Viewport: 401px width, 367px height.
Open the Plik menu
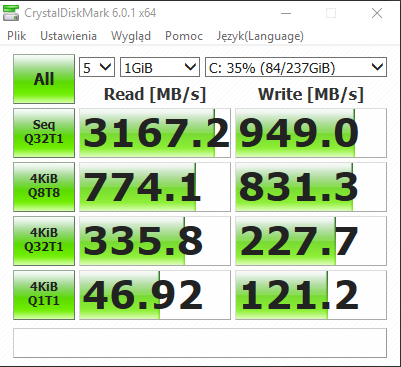pos(16,36)
